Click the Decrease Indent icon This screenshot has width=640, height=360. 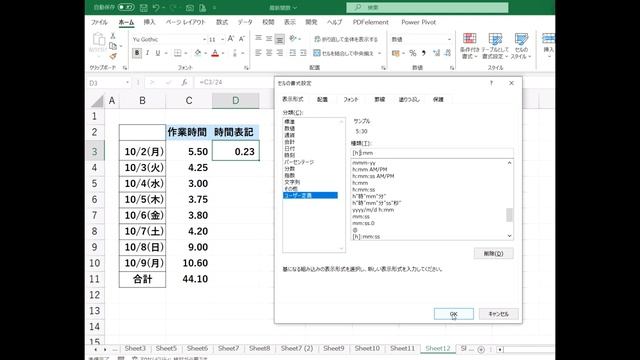pos(293,53)
